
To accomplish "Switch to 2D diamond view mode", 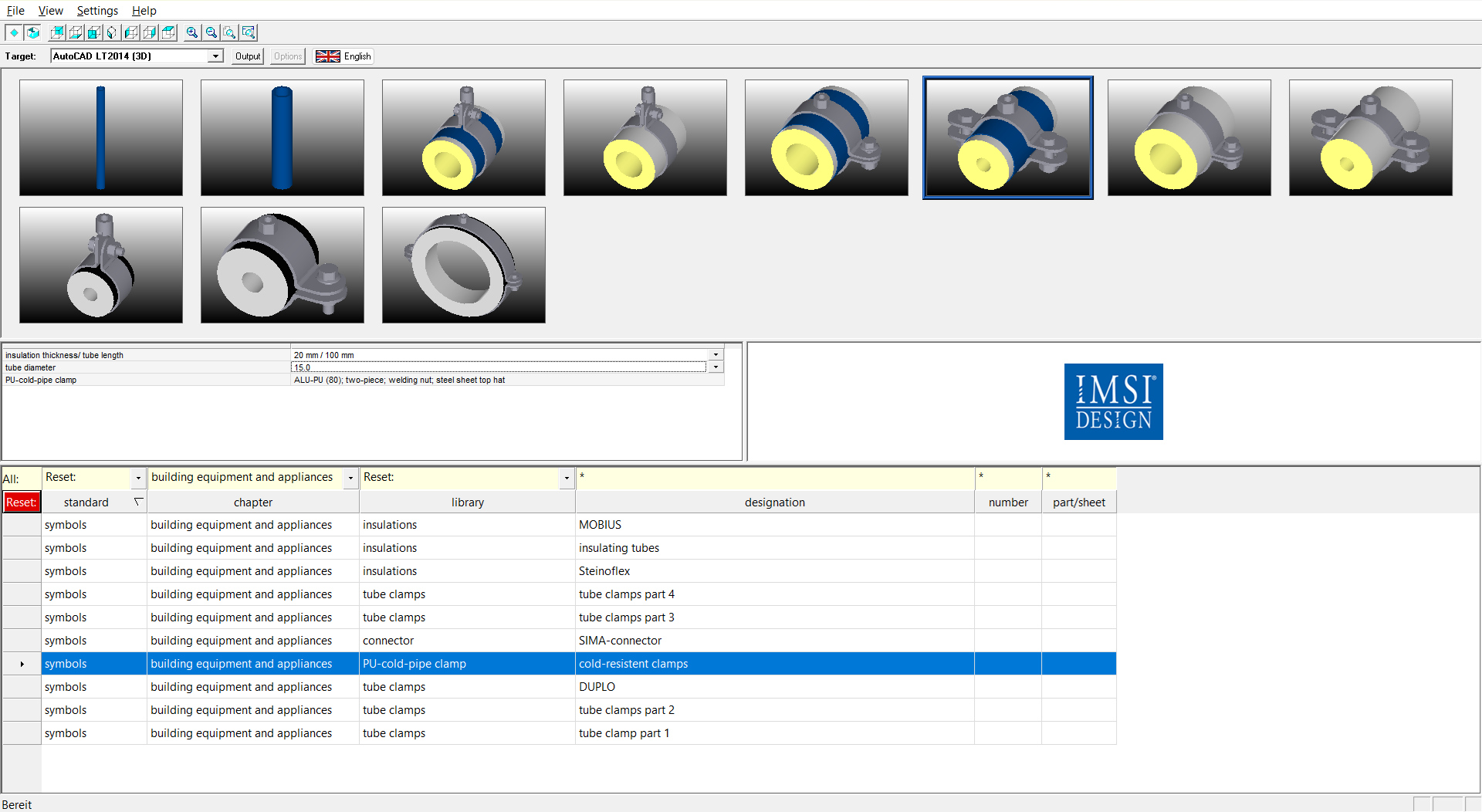I will 14,32.
